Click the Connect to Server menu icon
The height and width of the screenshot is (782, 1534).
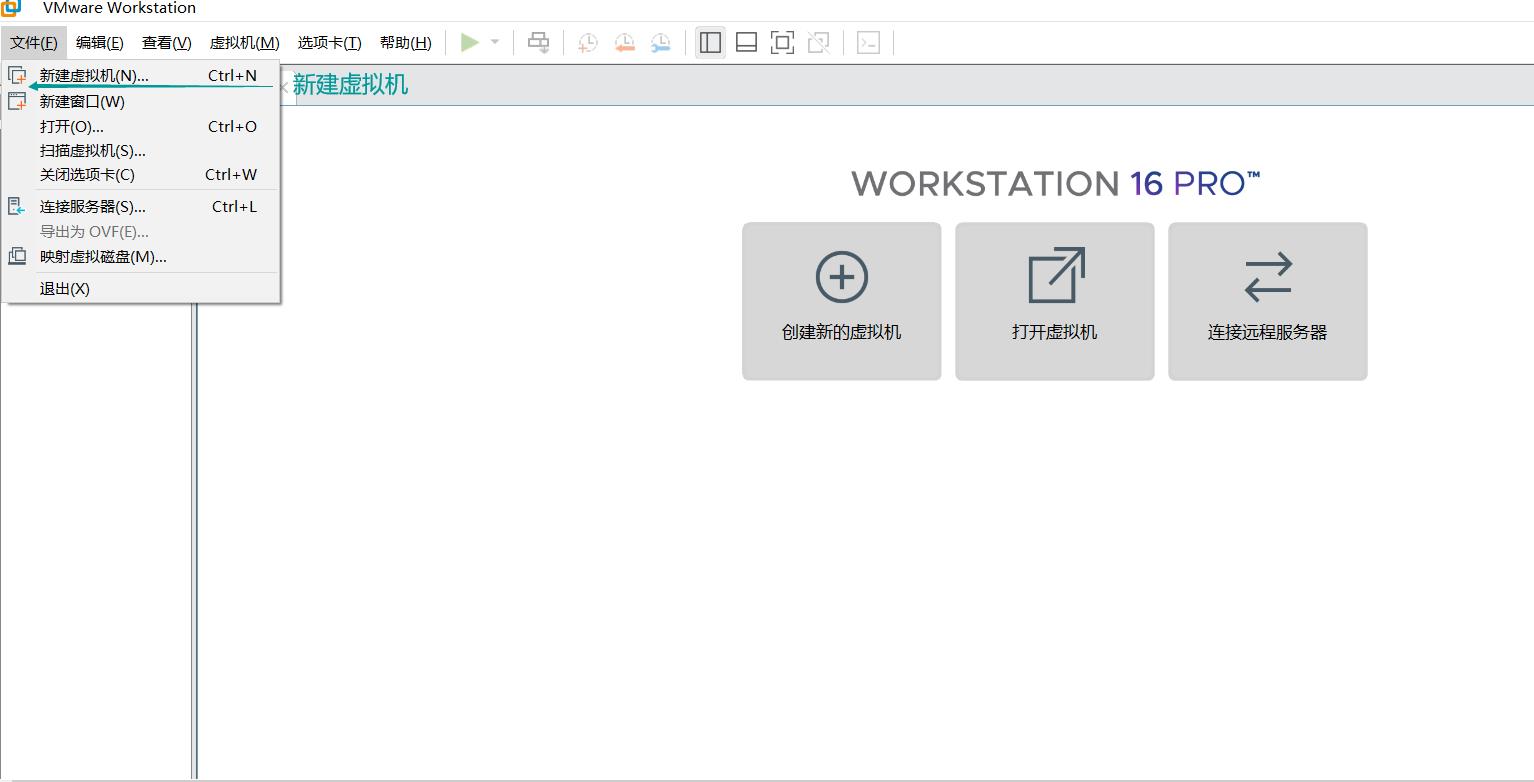pyautogui.click(x=17, y=206)
